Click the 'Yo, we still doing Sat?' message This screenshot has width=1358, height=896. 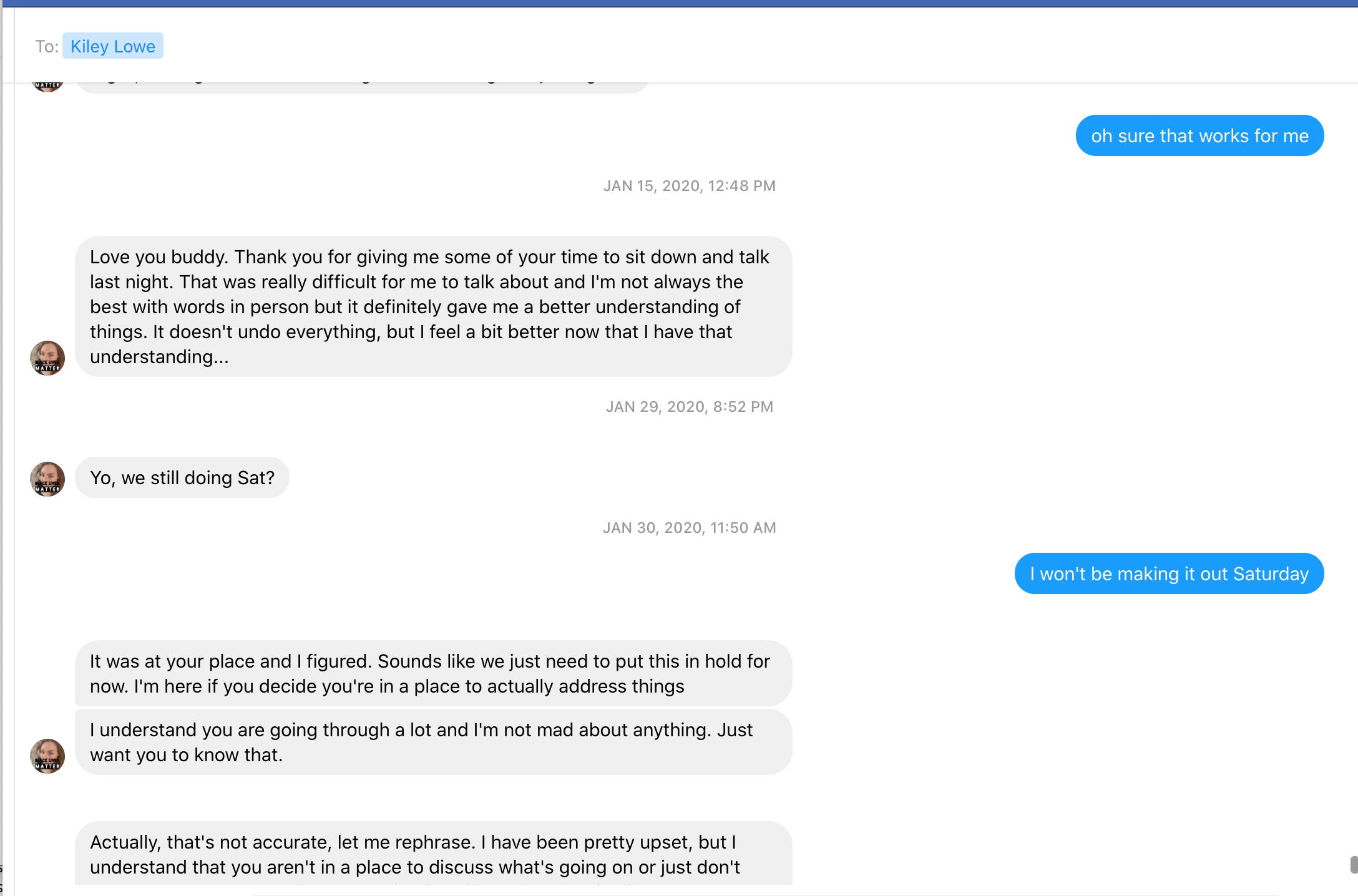[x=182, y=478]
